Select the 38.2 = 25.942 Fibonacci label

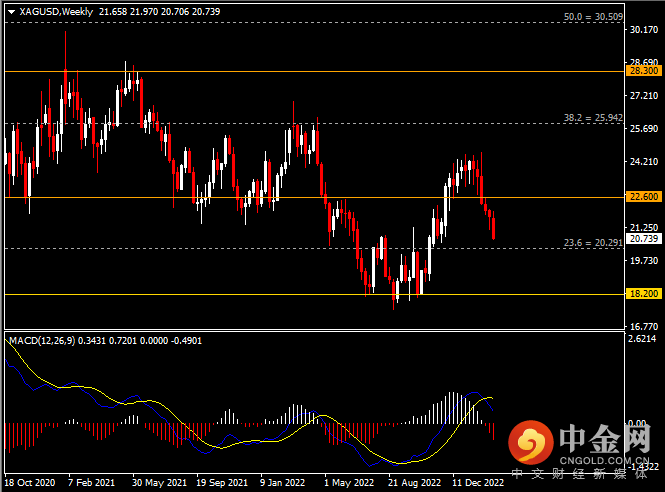[x=593, y=117]
